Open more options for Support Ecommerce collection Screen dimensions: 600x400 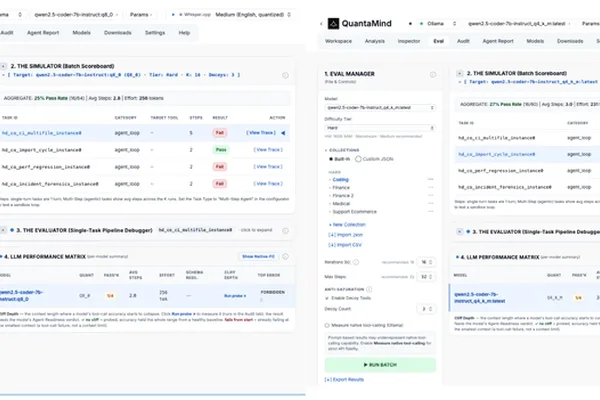click(430, 212)
